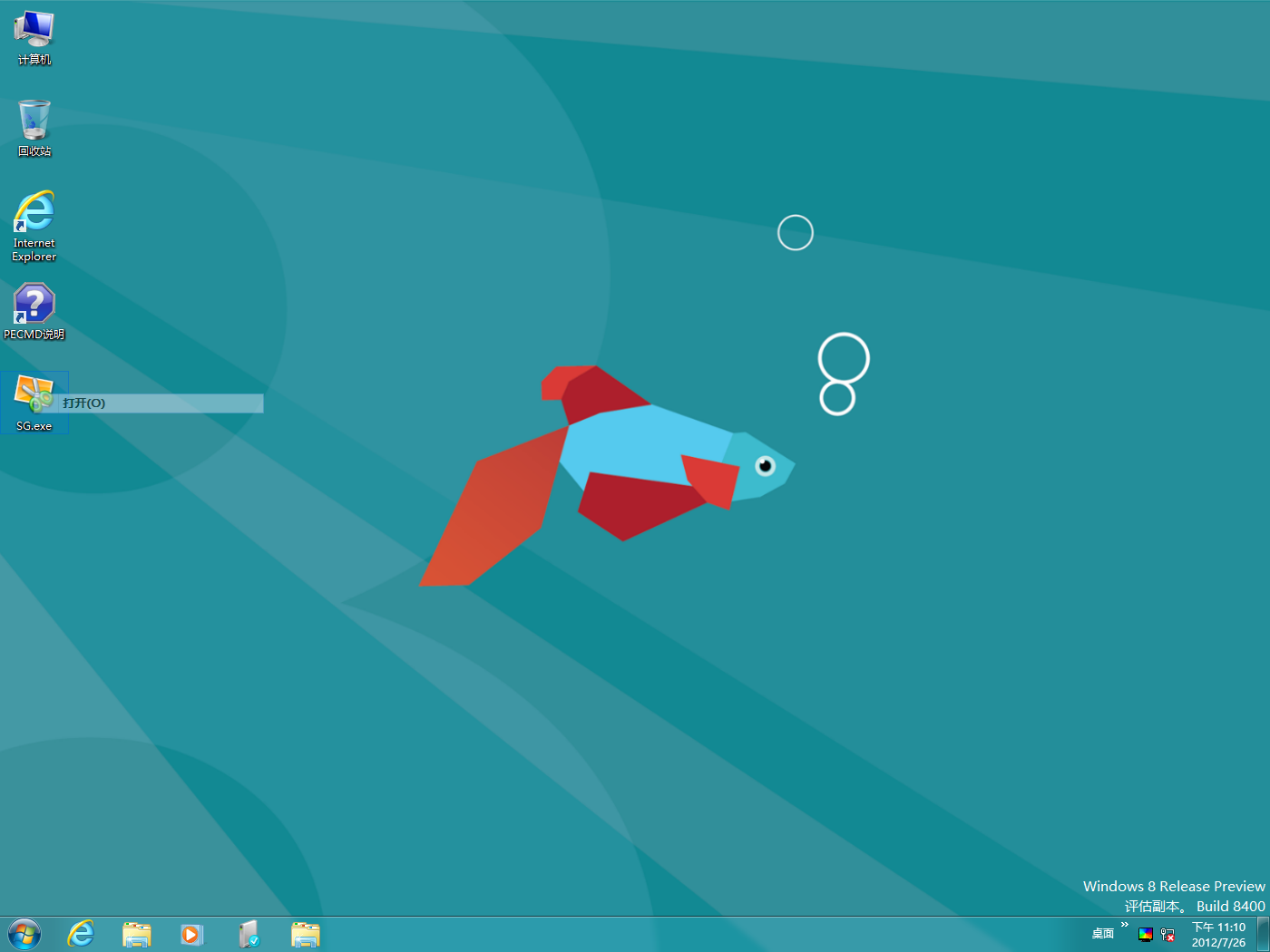The width and height of the screenshot is (1270, 952).
Task: Open the network tray icon with red X
Action: [1168, 935]
